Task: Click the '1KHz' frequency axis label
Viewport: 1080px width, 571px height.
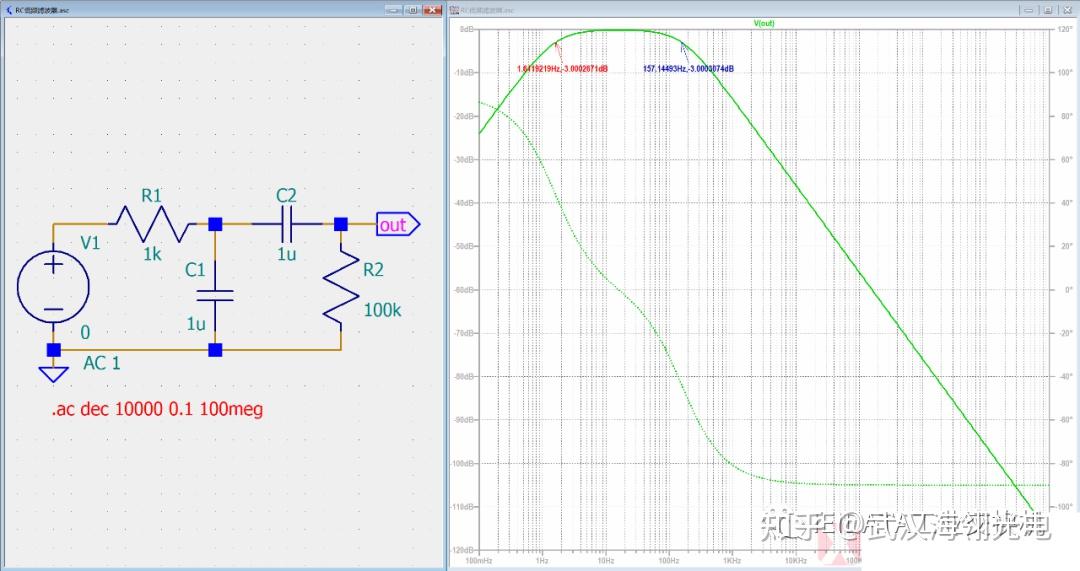Action: click(732, 561)
